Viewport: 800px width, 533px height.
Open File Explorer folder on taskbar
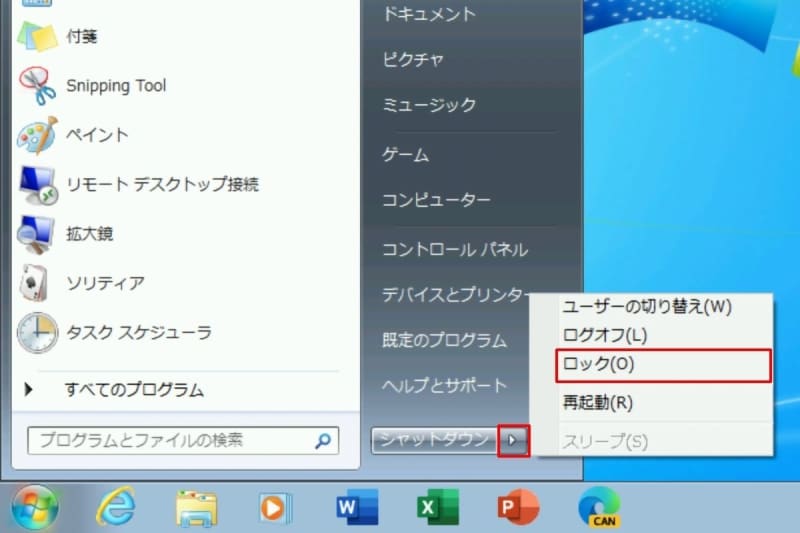pyautogui.click(x=196, y=508)
